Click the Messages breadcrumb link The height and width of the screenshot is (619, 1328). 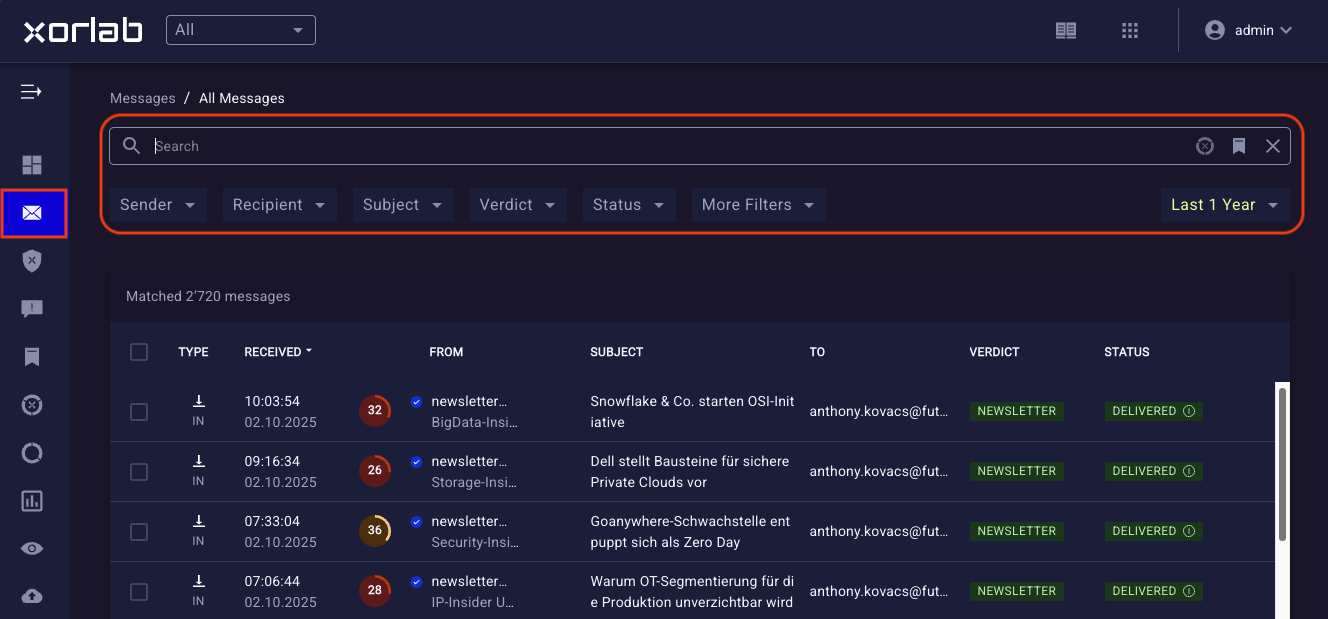[x=143, y=98]
